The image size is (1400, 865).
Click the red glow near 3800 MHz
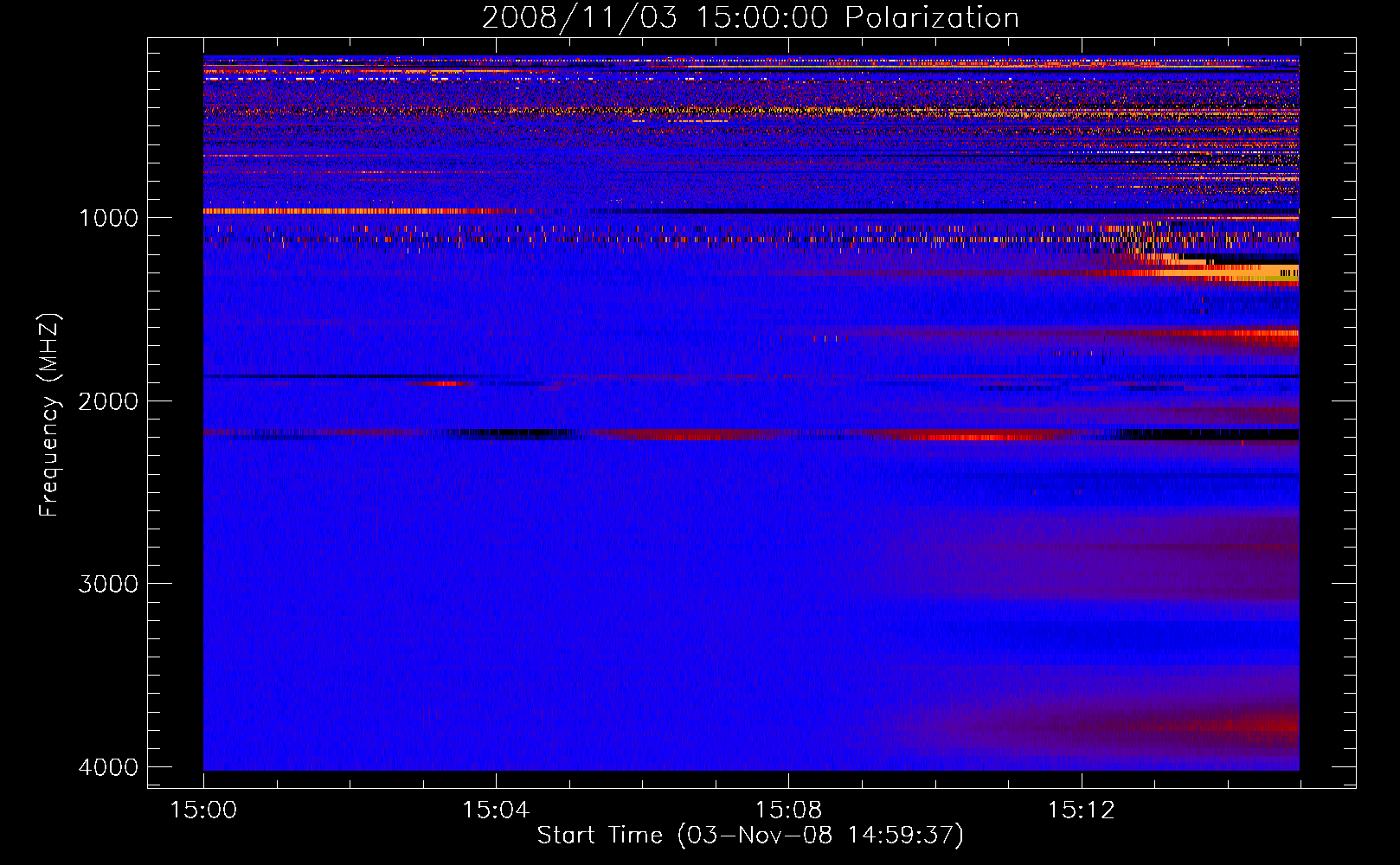click(1255, 722)
